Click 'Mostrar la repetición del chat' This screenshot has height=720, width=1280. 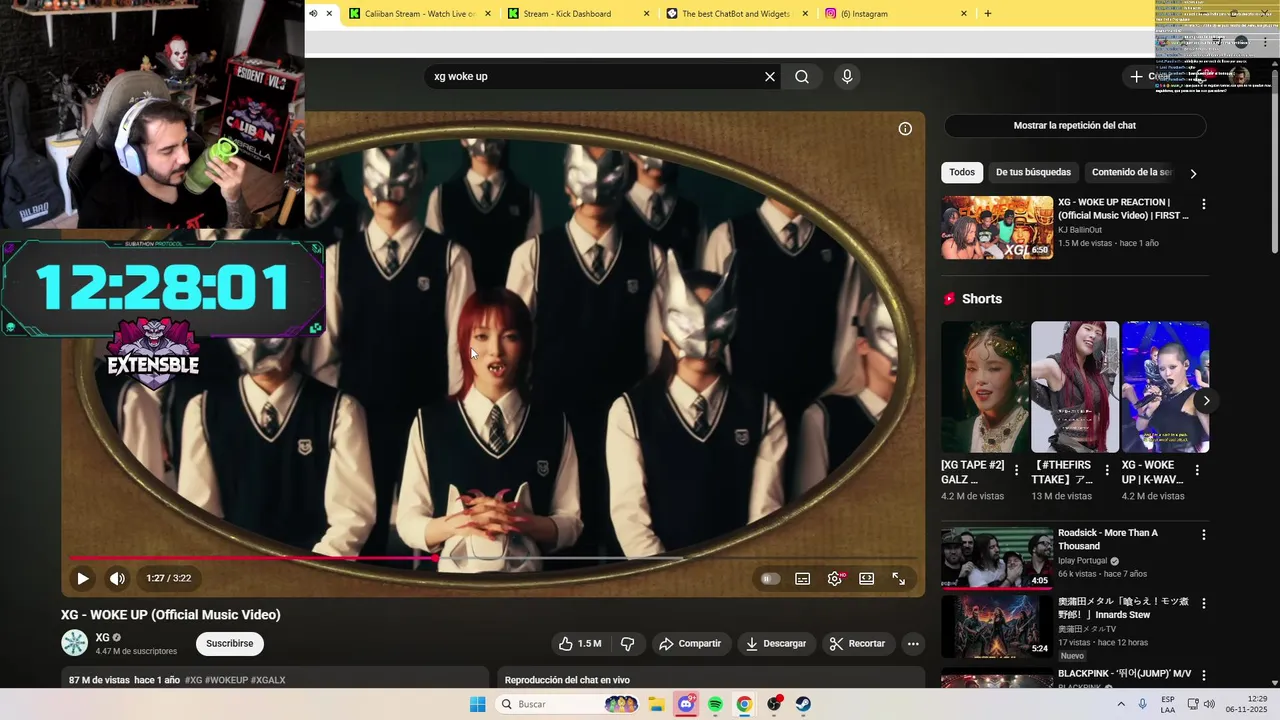[x=1075, y=126]
